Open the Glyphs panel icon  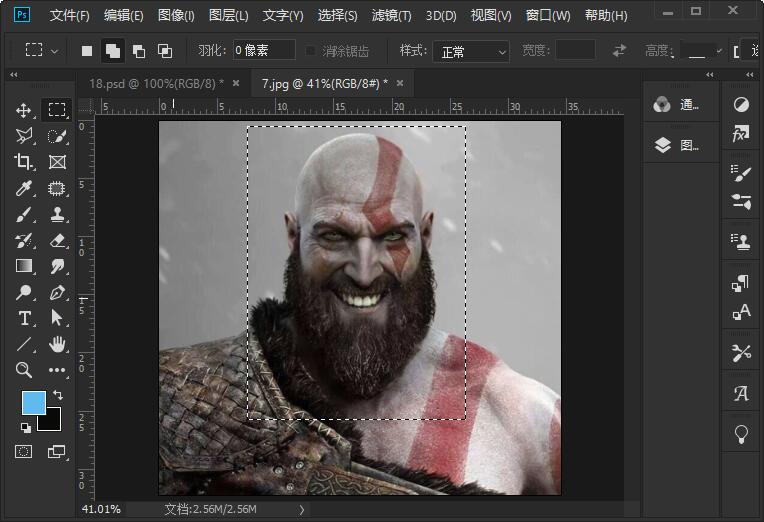click(x=741, y=393)
